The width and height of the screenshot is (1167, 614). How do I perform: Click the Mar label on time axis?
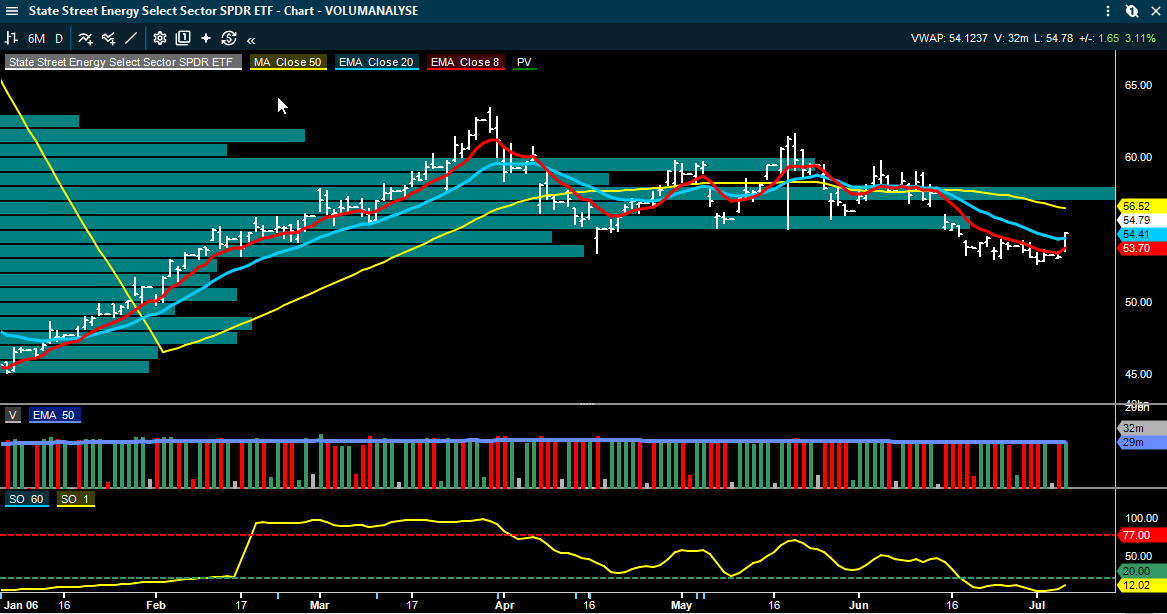click(319, 606)
